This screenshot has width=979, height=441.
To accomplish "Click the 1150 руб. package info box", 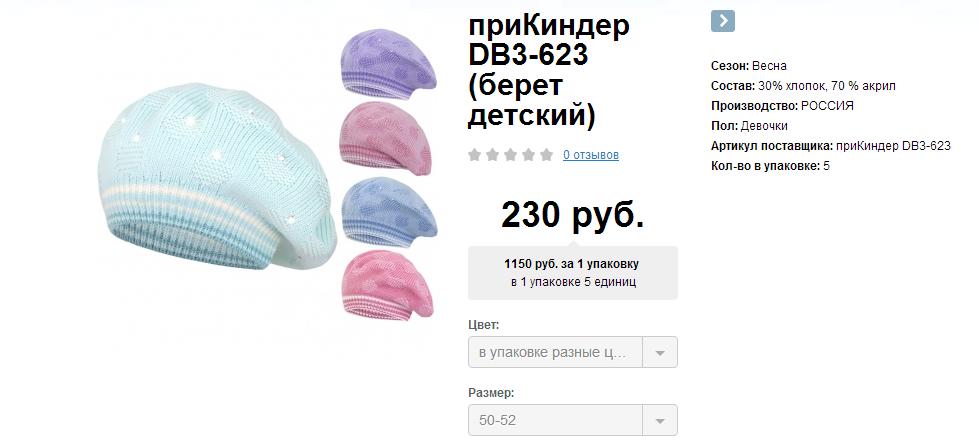I will [x=573, y=272].
